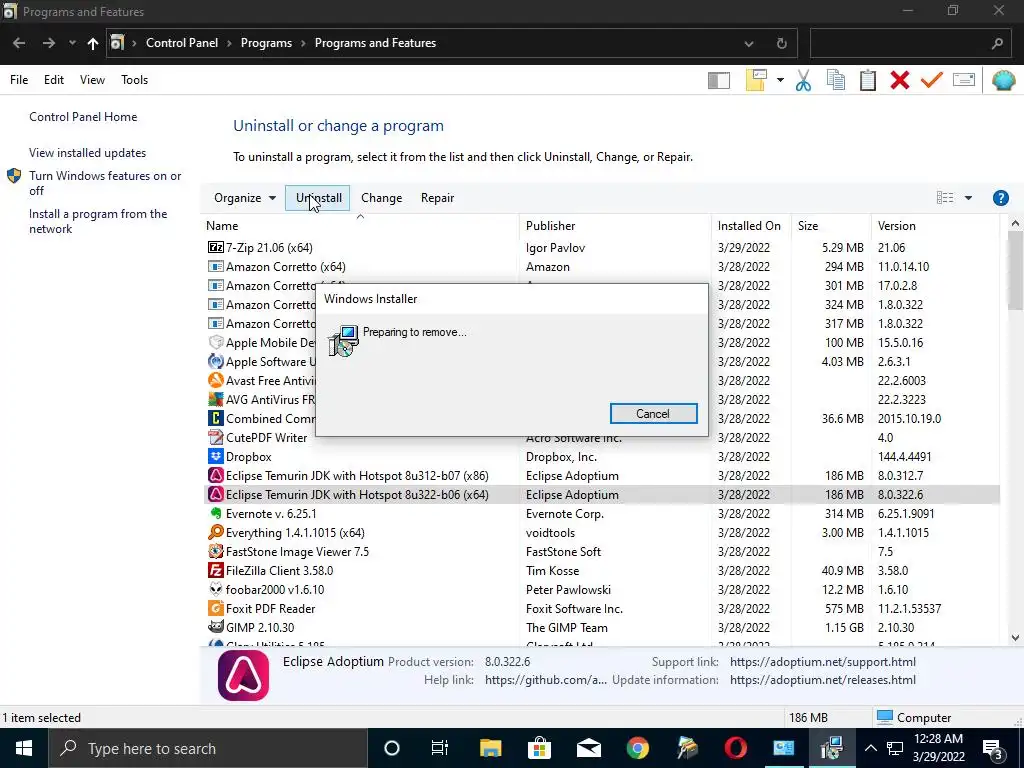The width and height of the screenshot is (1024, 768).
Task: Click the Cut scissors toolbar icon
Action: pos(803,80)
